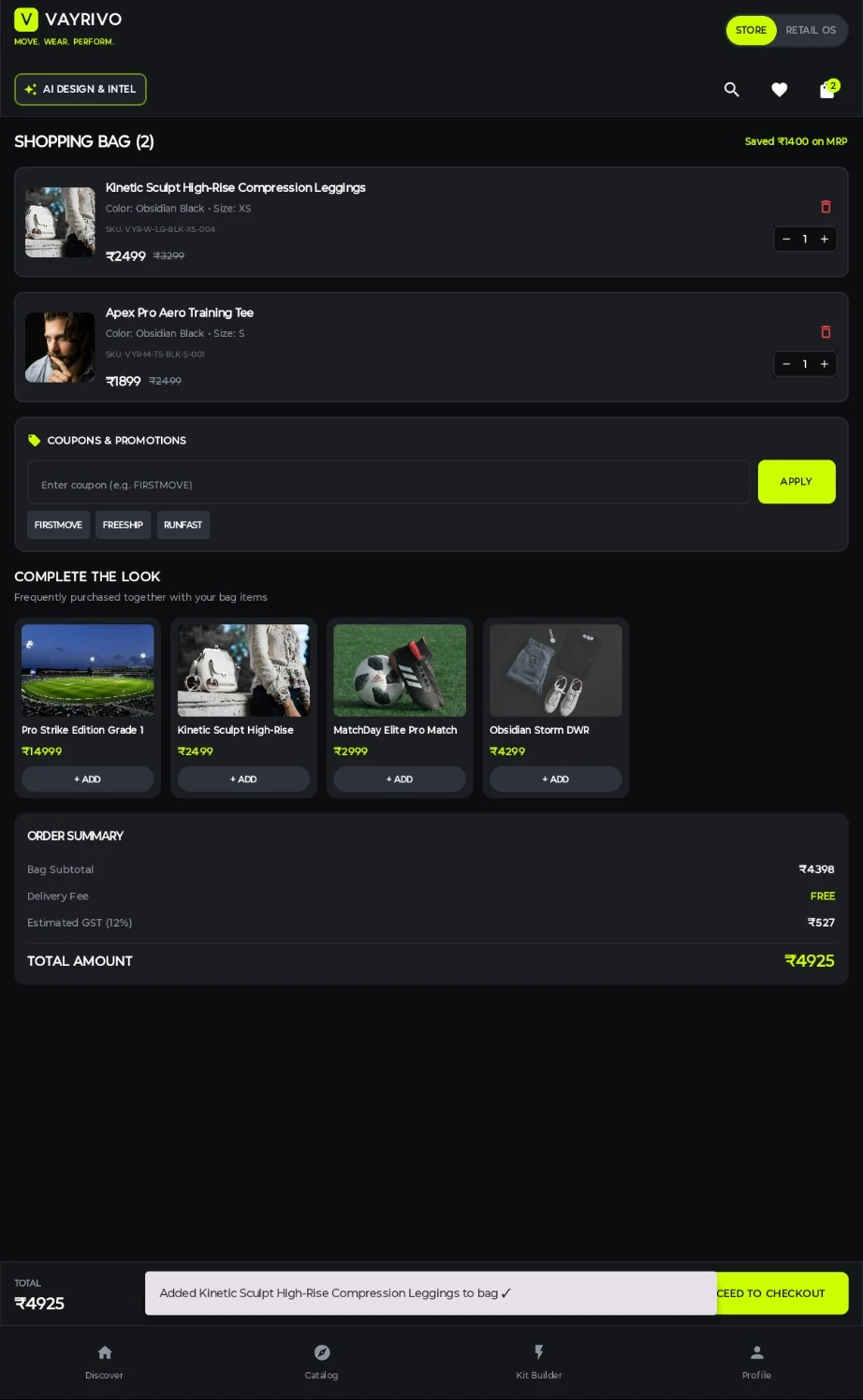Increase quantity of Apex Pro Aero Tee
863x1400 pixels.
[x=825, y=364]
